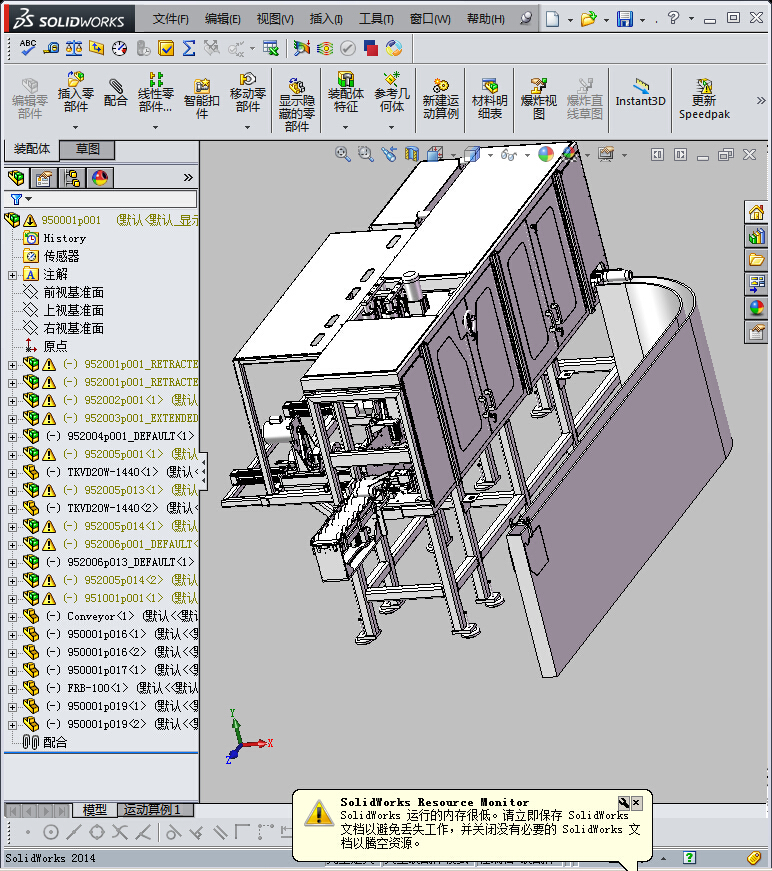Open dropdown under 插入零部件
Viewport: 772px width, 871px height.
(x=76, y=127)
